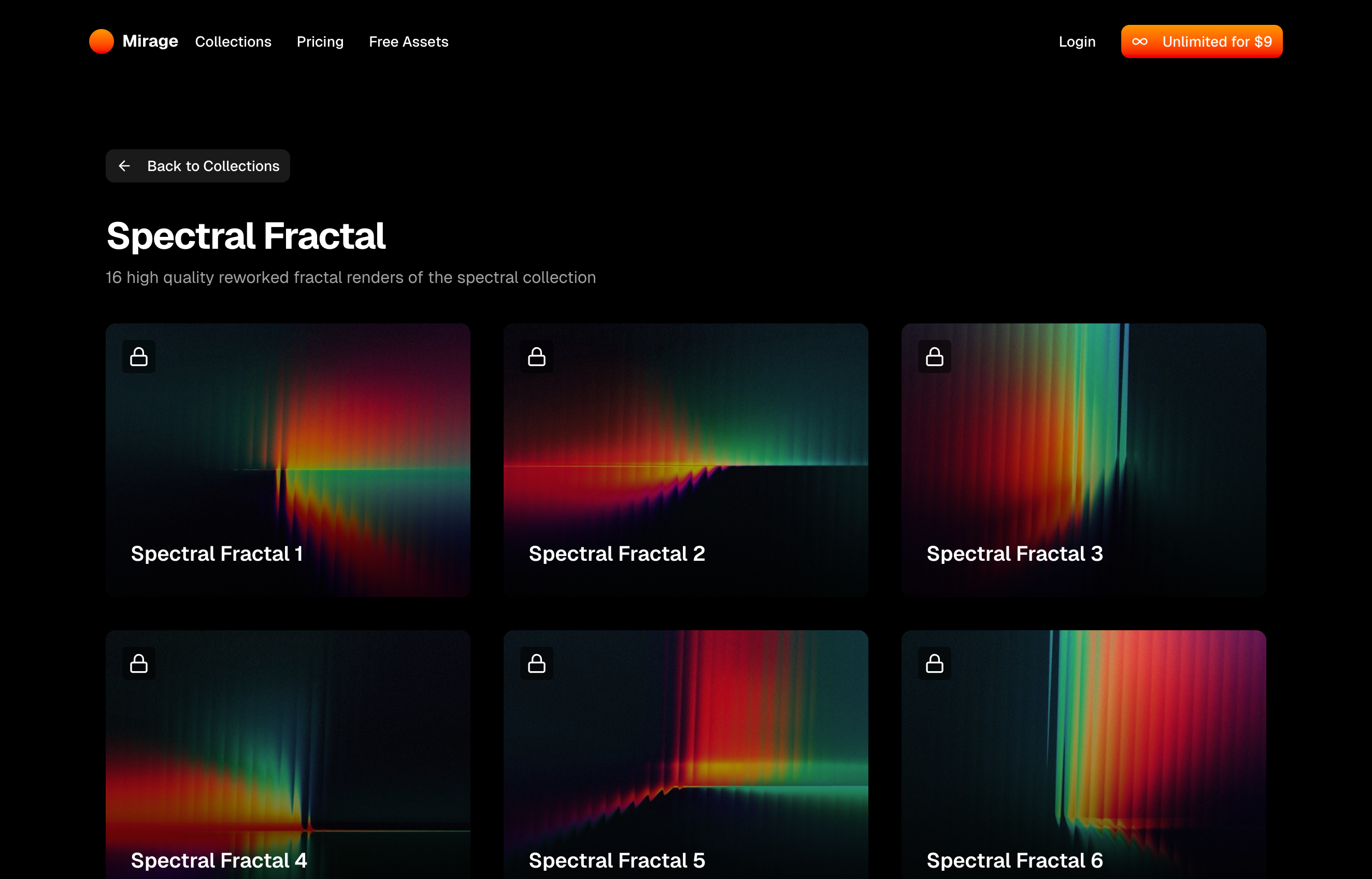The image size is (1372, 879).
Task: Click the orange Mirage logo circle
Action: 102,41
